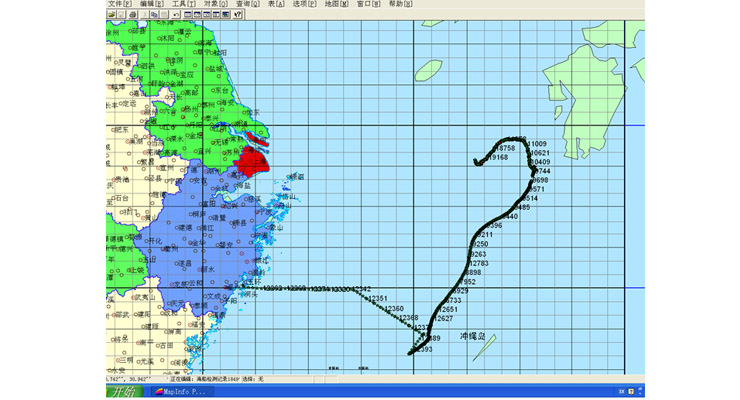Click the Help pointer question-mark icon
Image resolution: width=740 pixels, height=400 pixels.
click(x=238, y=15)
